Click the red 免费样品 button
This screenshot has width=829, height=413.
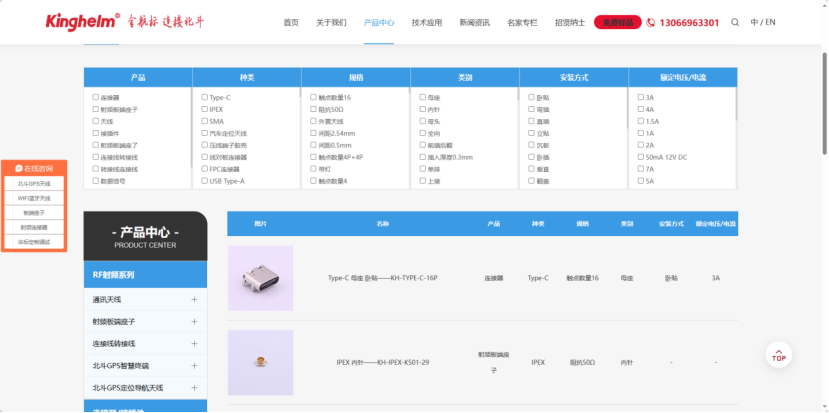point(618,22)
